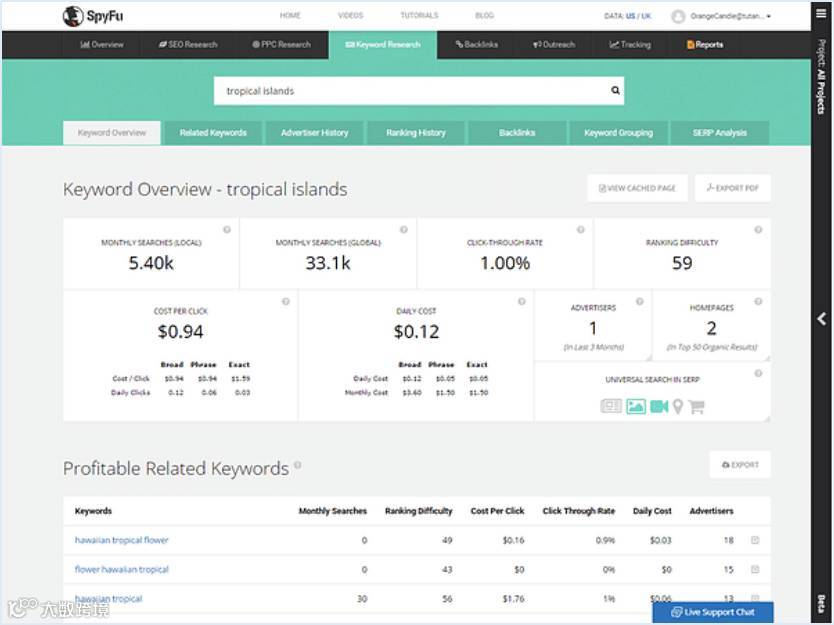
Task: Select US data region
Action: (630, 16)
